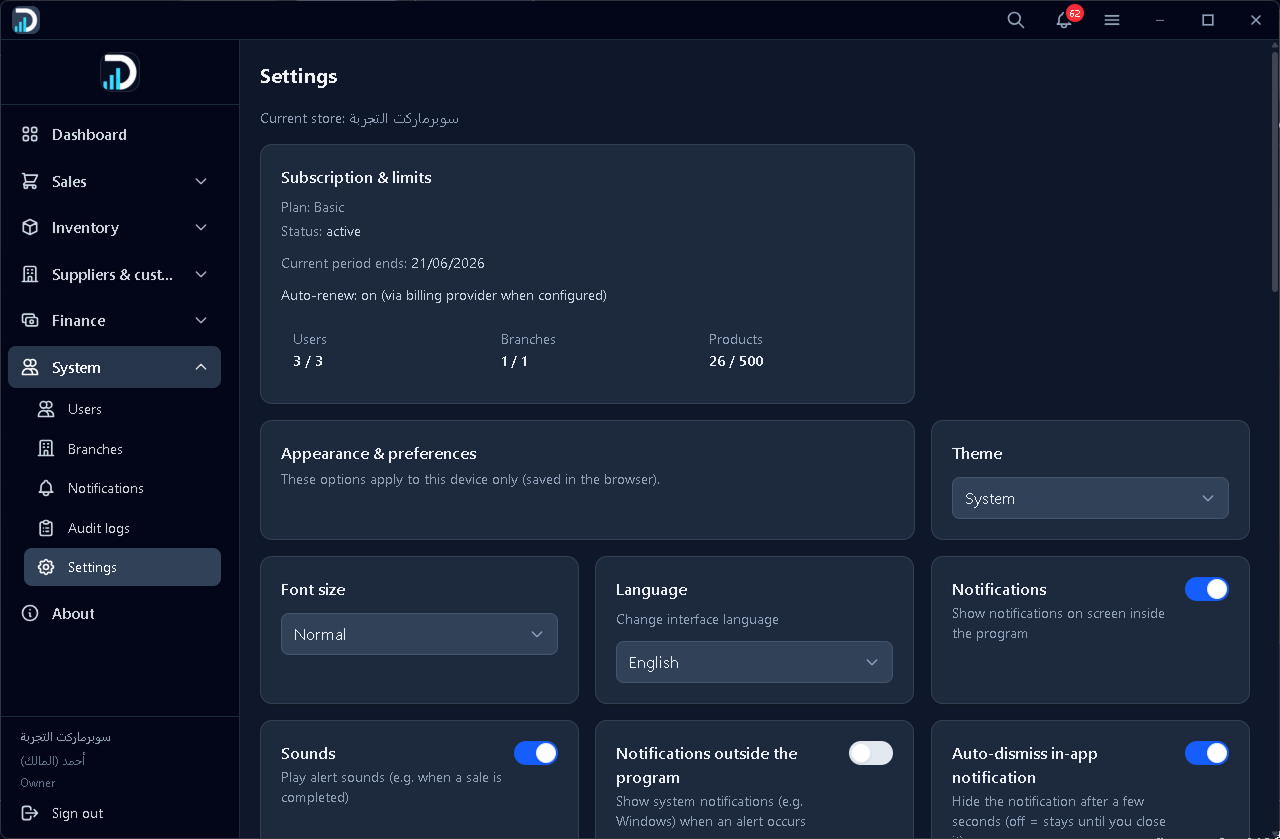Click the Sales menu label
Image resolution: width=1280 pixels, height=839 pixels.
[x=69, y=181]
